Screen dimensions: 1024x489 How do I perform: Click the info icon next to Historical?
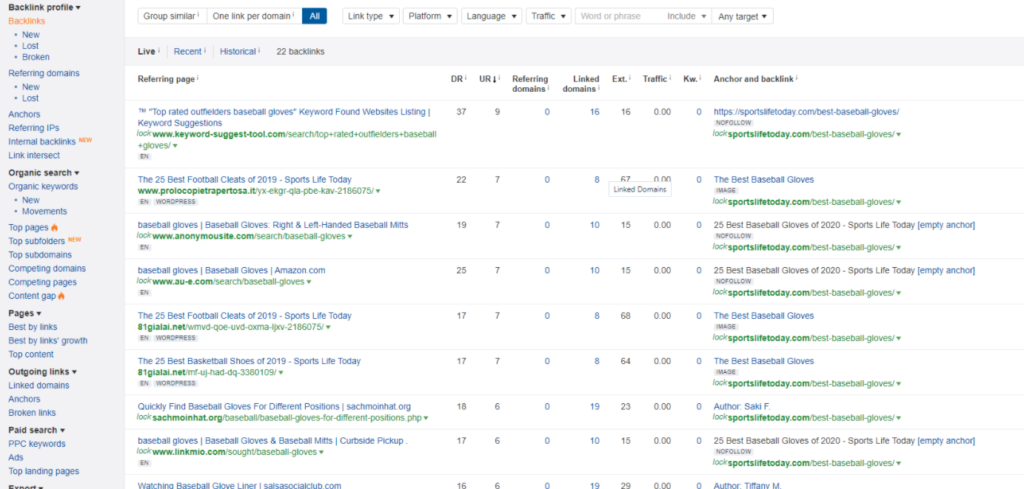tap(259, 50)
